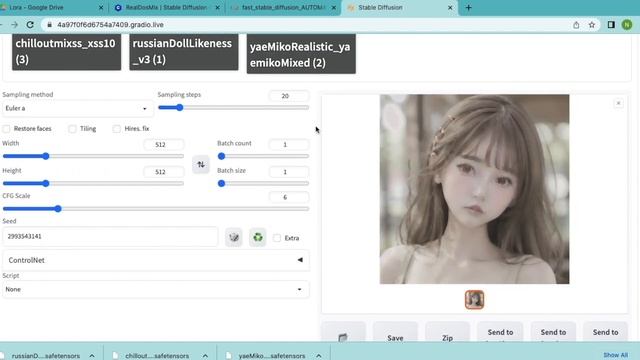Switch to RealDosMix Stable Diffusion tab
Viewport: 640px width, 360px height.
pos(167,8)
